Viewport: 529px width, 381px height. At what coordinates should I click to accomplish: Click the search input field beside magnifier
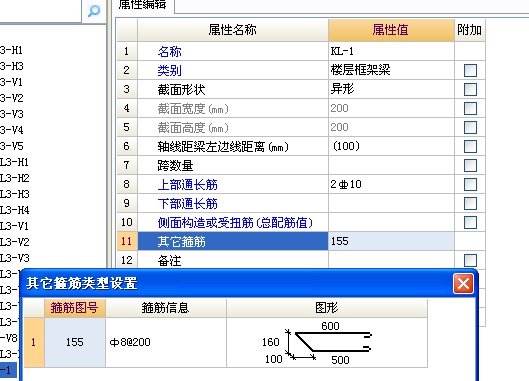[x=40, y=11]
